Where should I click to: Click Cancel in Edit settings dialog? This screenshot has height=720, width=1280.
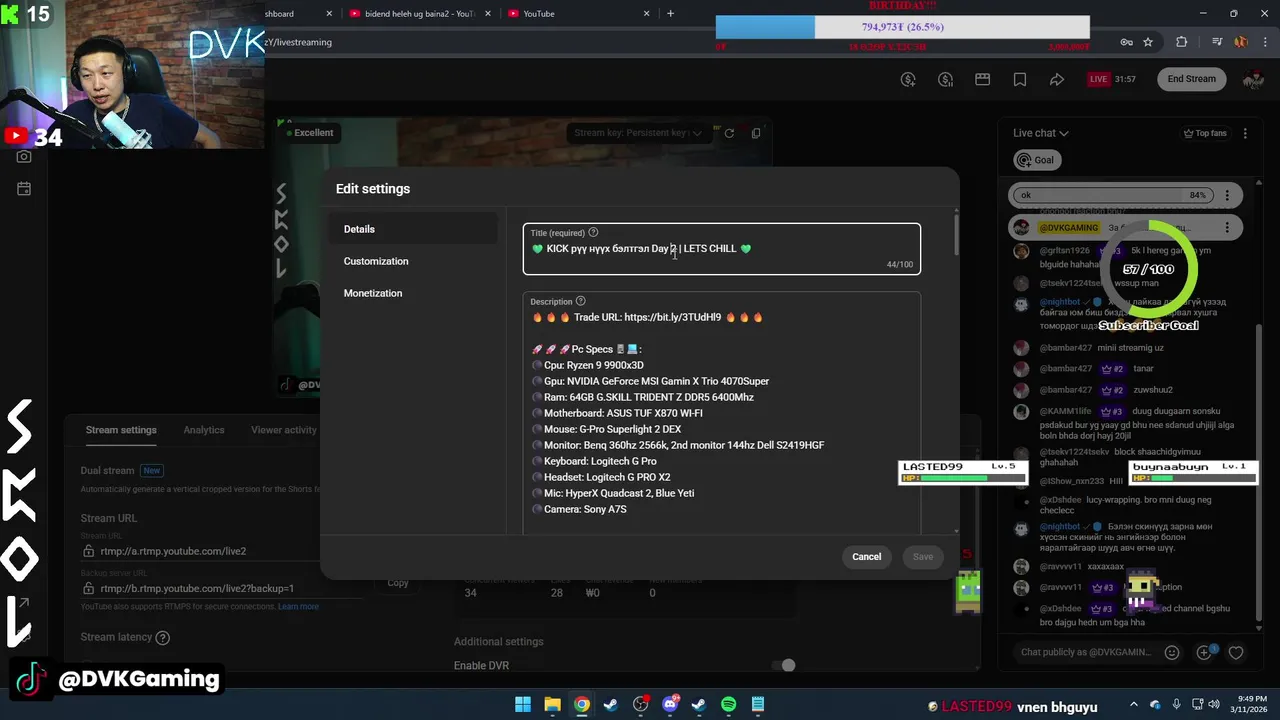coord(867,557)
